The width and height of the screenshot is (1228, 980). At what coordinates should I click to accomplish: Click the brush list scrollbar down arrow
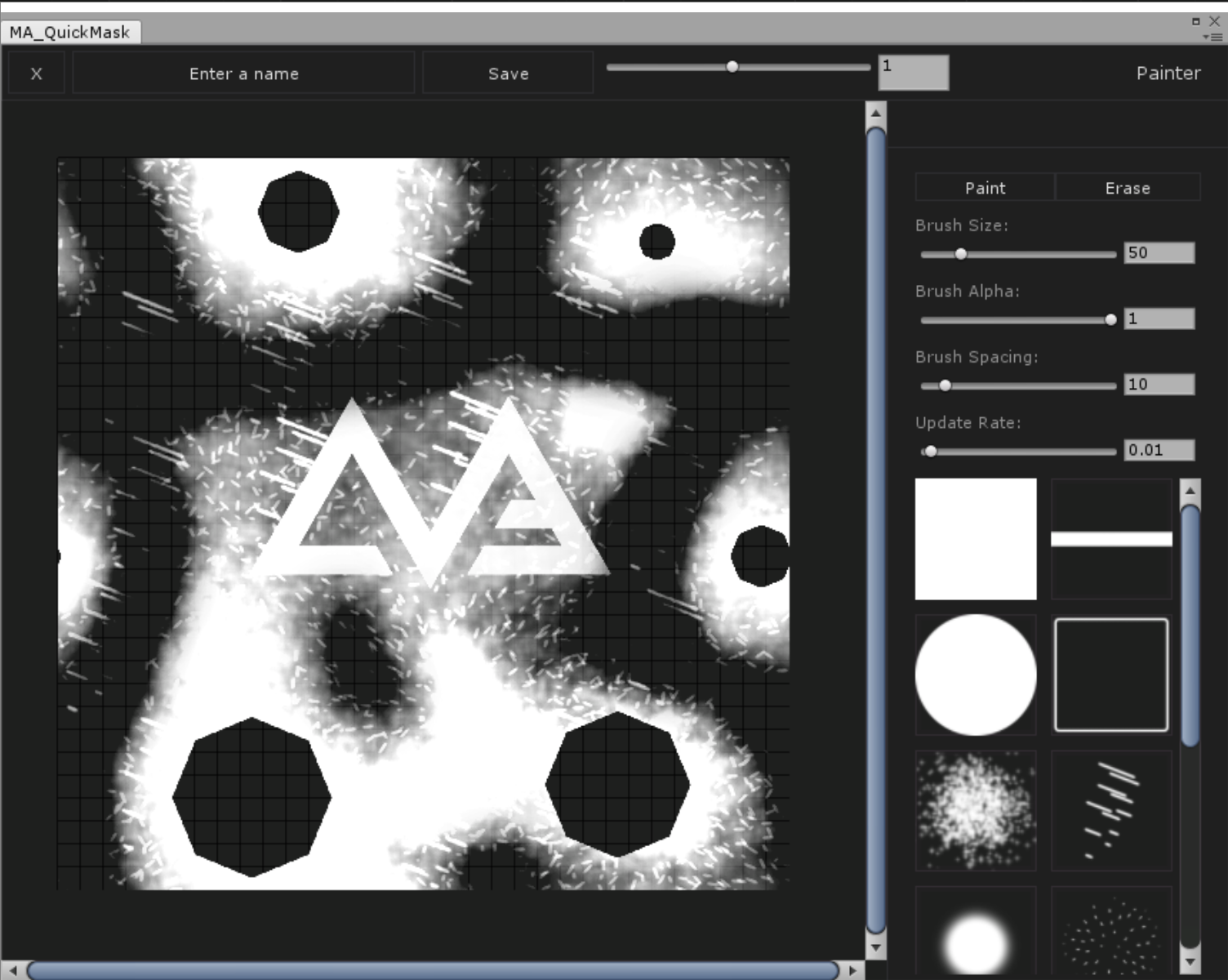click(x=1190, y=962)
